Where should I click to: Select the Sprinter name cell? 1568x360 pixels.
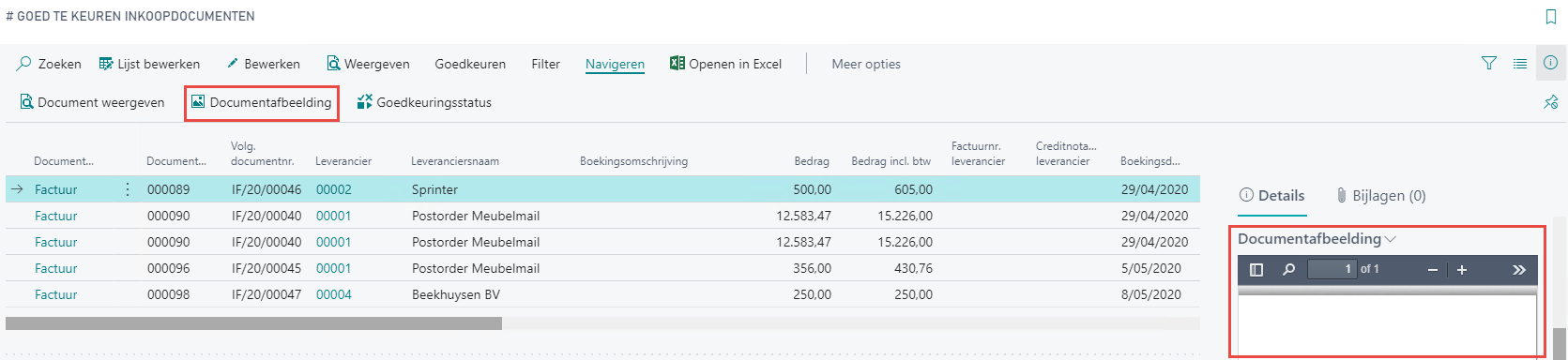[x=435, y=189]
